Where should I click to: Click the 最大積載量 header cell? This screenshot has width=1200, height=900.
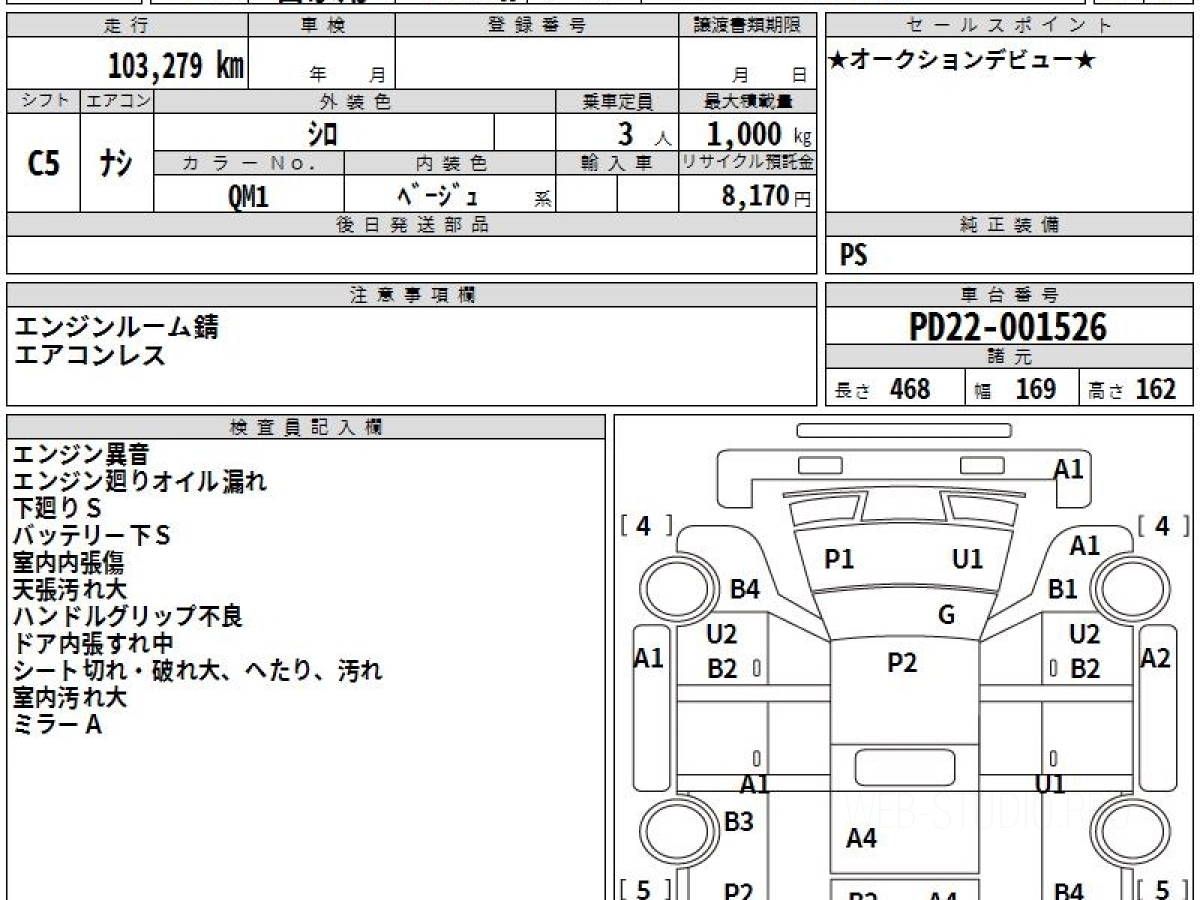point(748,101)
